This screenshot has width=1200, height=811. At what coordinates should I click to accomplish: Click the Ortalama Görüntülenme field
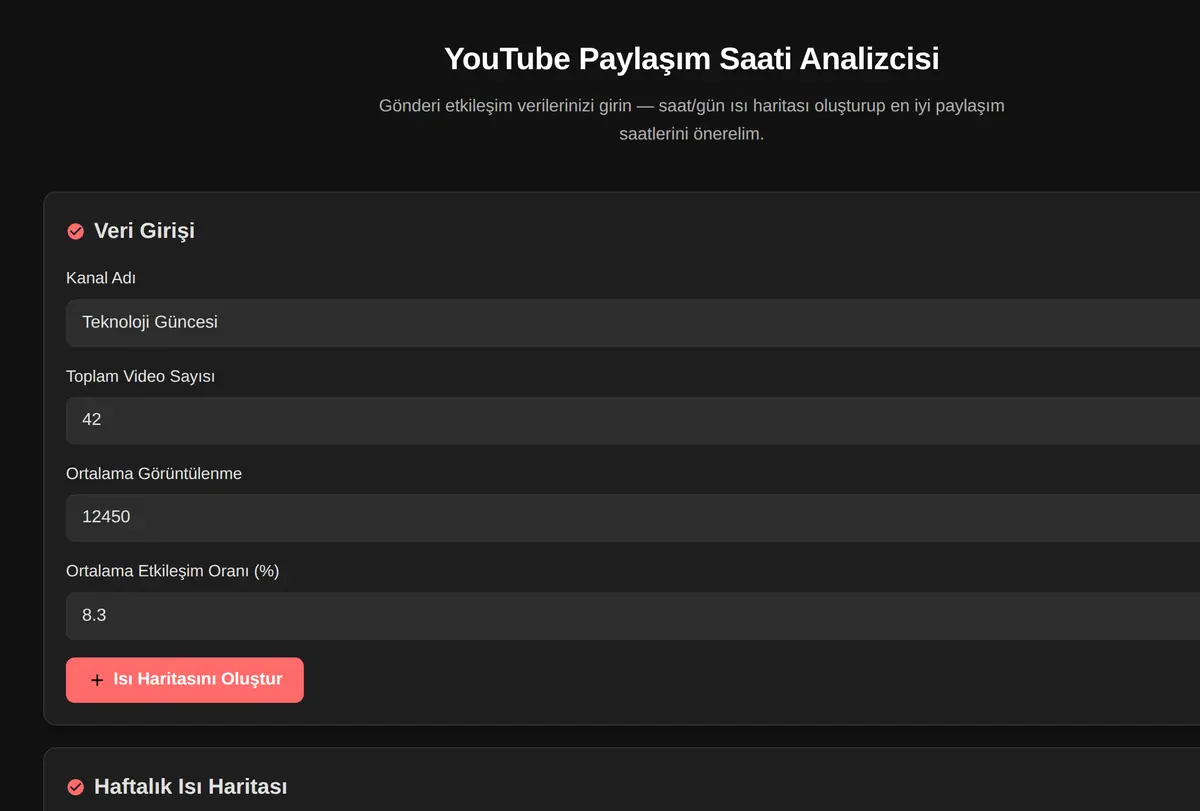[633, 517]
